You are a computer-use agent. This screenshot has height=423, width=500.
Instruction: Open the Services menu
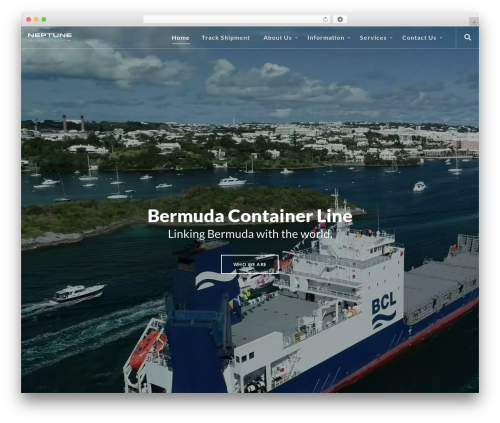point(373,38)
